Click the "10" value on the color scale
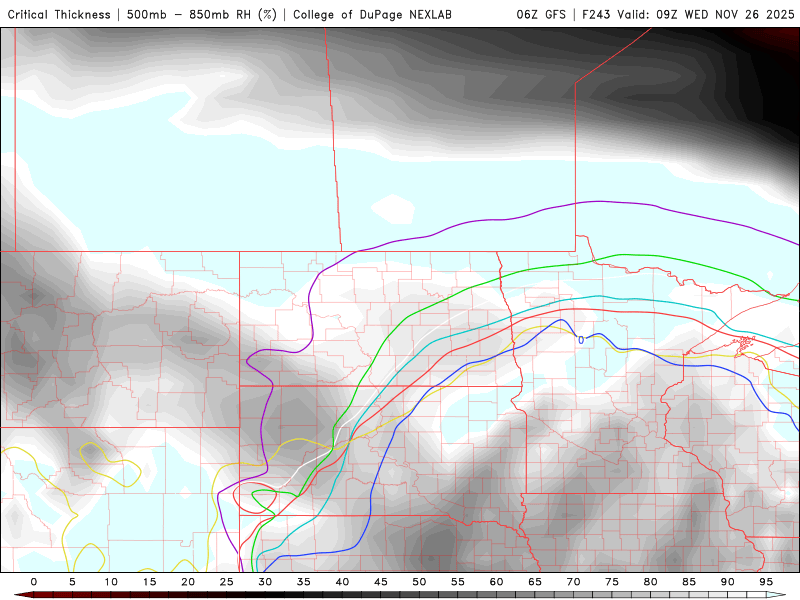Image resolution: width=800 pixels, height=600 pixels. click(111, 582)
